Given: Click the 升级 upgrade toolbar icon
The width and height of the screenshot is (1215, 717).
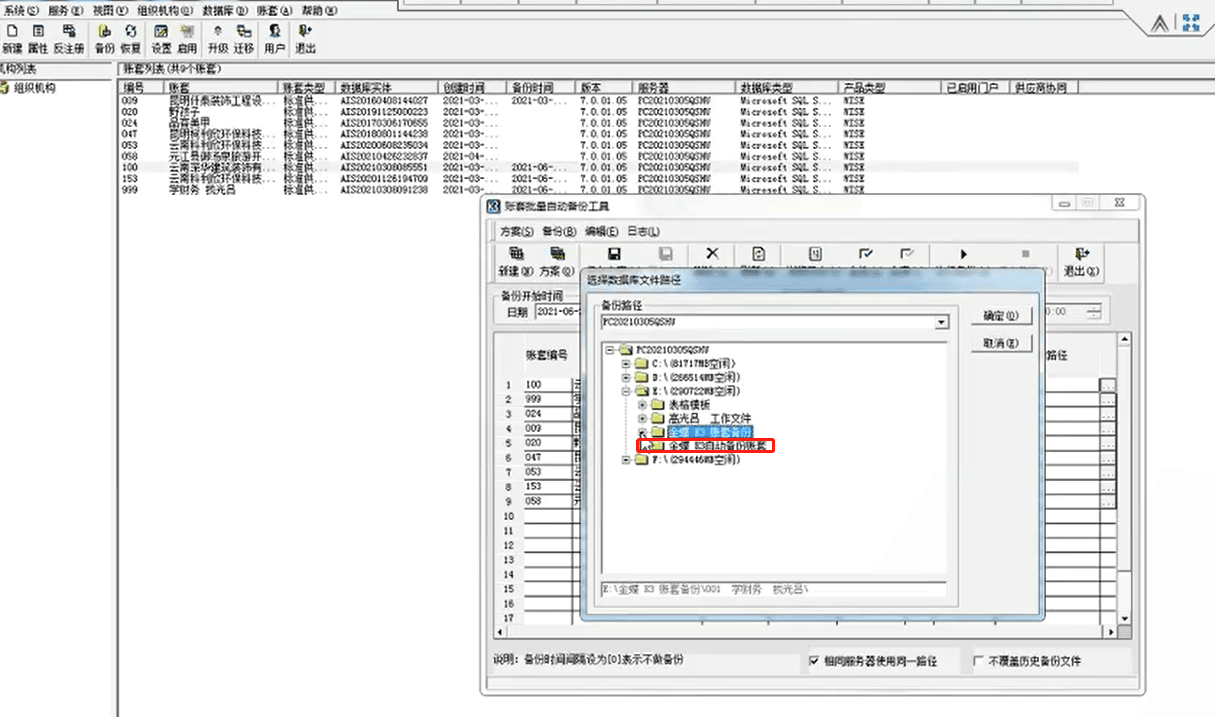Looking at the screenshot, I should (x=217, y=37).
